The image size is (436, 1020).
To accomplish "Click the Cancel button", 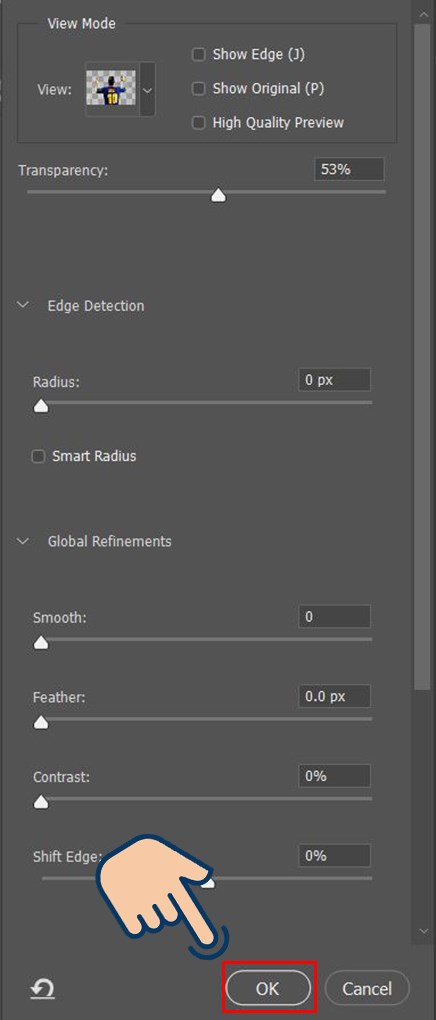I will (x=367, y=989).
